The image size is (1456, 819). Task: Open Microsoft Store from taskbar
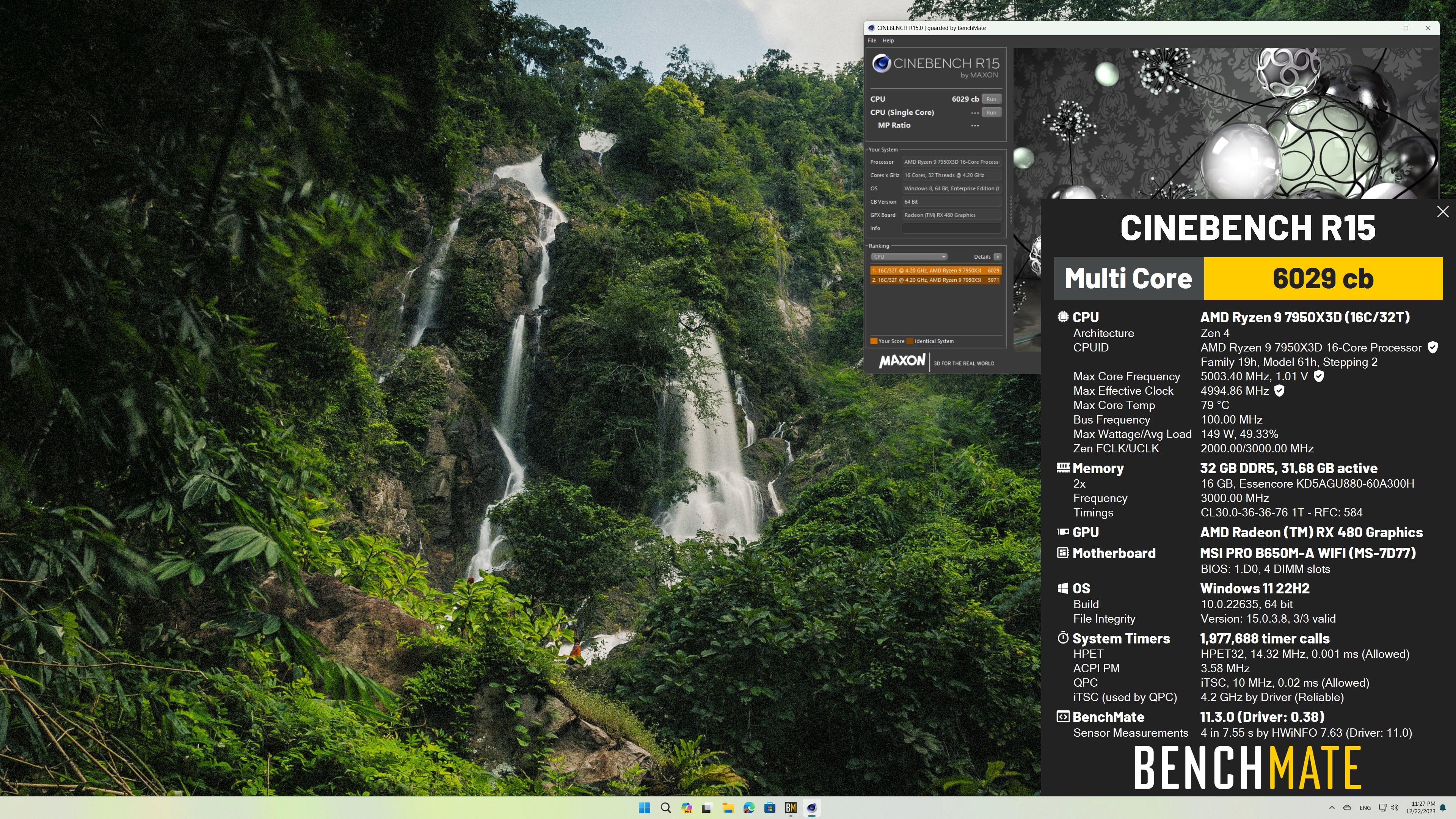pyautogui.click(x=770, y=808)
